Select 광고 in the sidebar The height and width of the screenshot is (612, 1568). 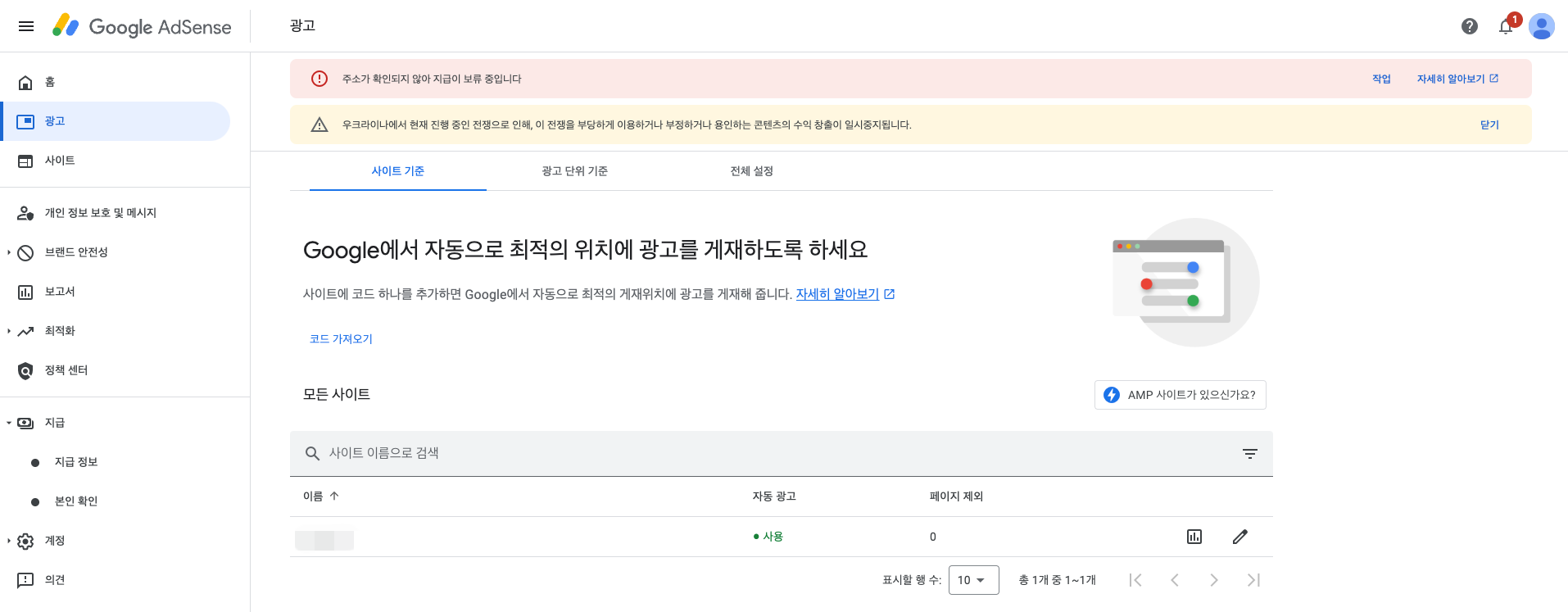(x=116, y=121)
